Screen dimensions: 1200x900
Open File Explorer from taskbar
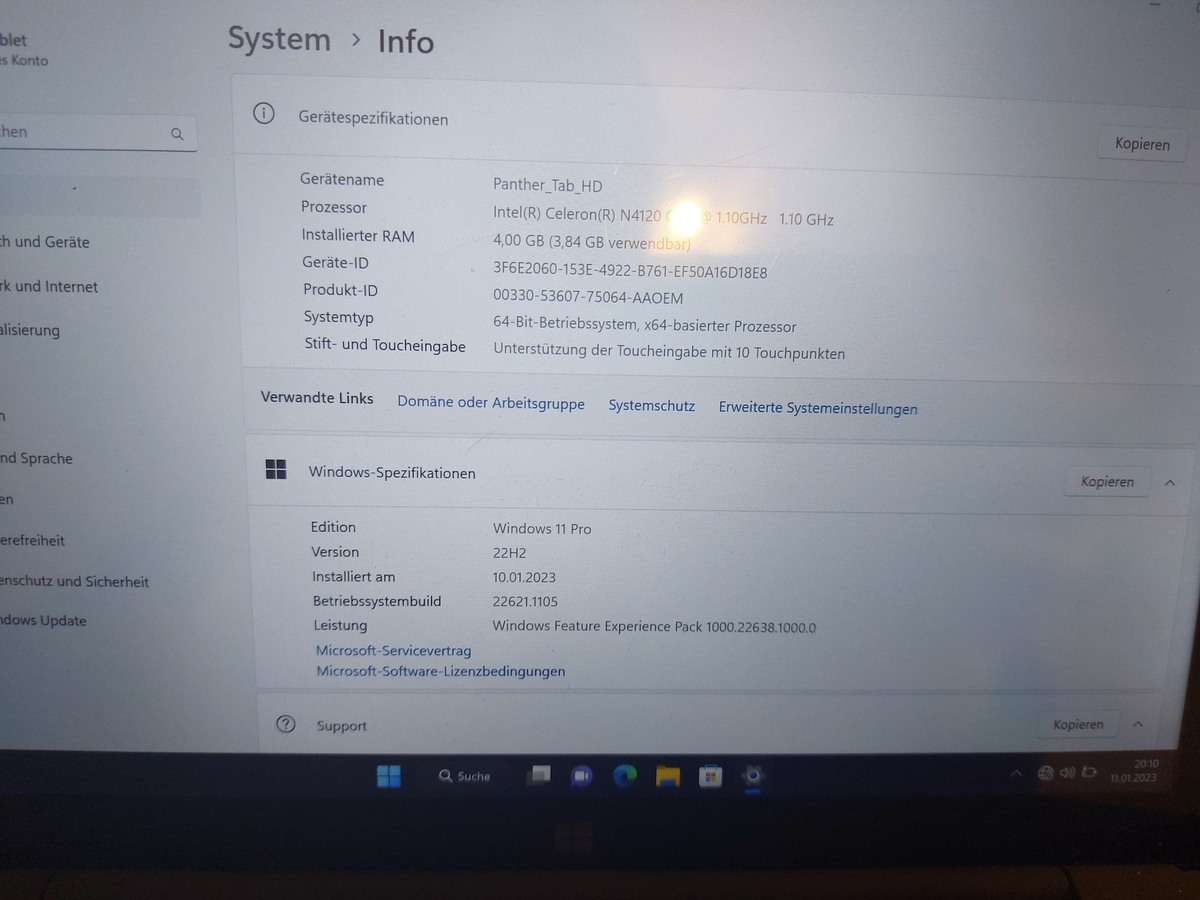click(668, 776)
